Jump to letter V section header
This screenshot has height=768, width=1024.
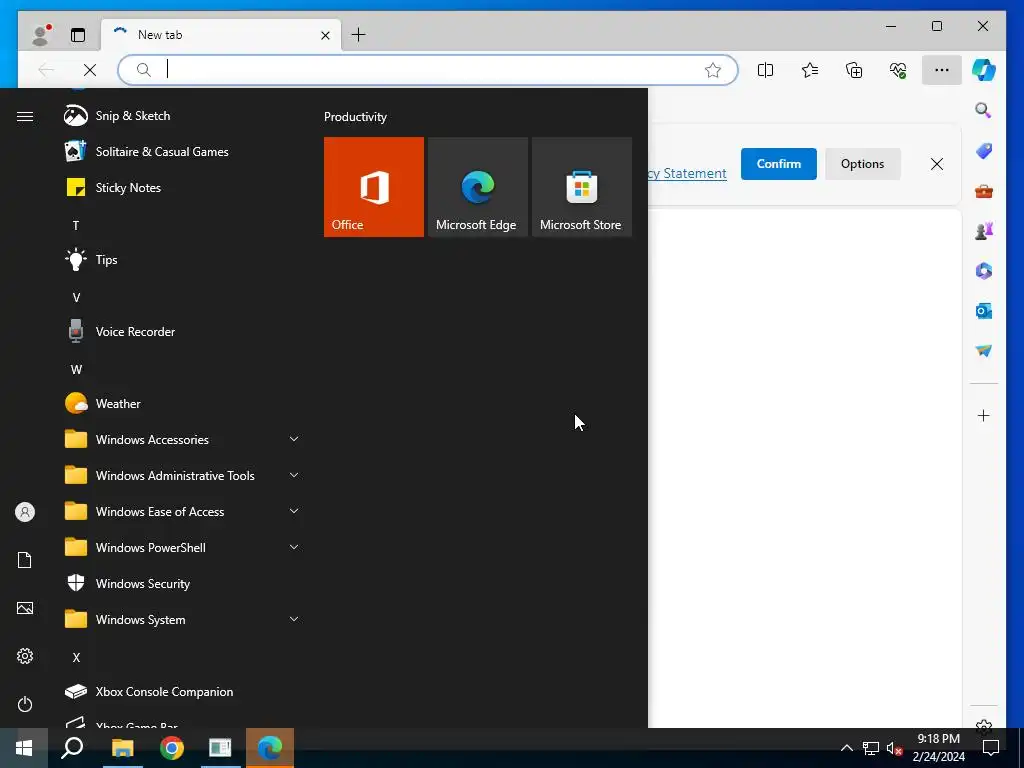click(76, 297)
